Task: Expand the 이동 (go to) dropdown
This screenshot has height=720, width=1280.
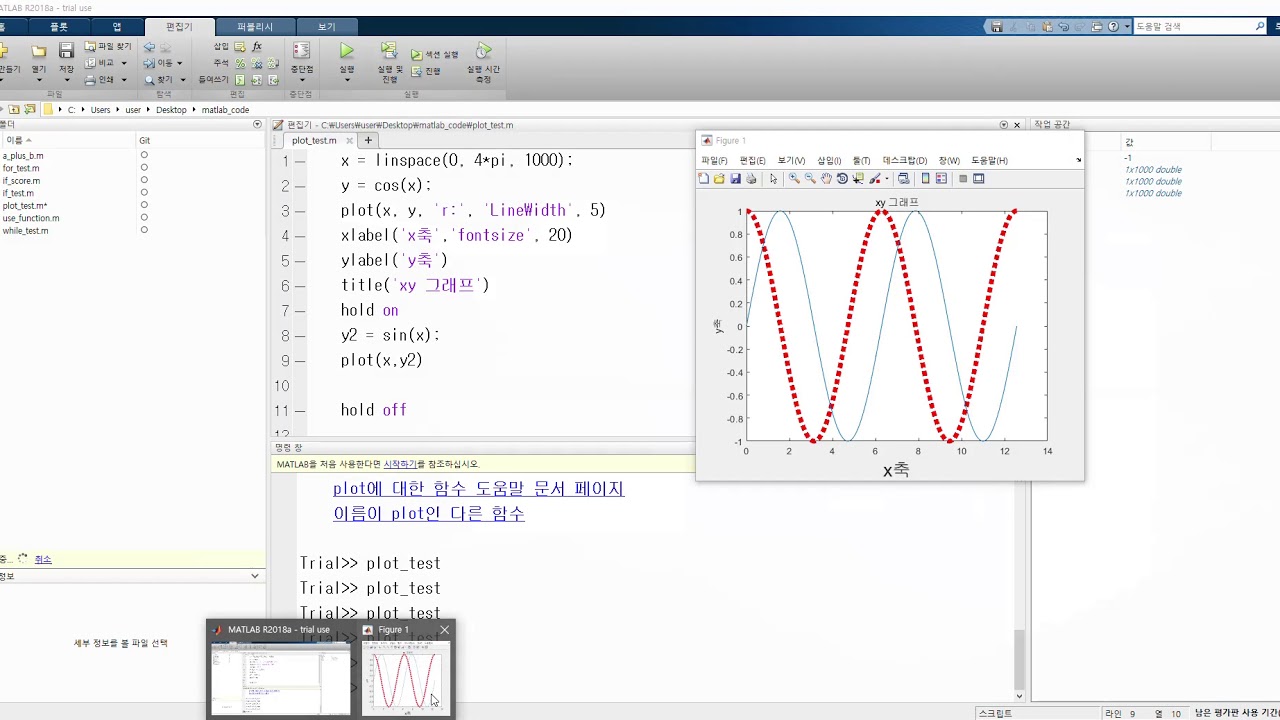Action: (x=180, y=63)
